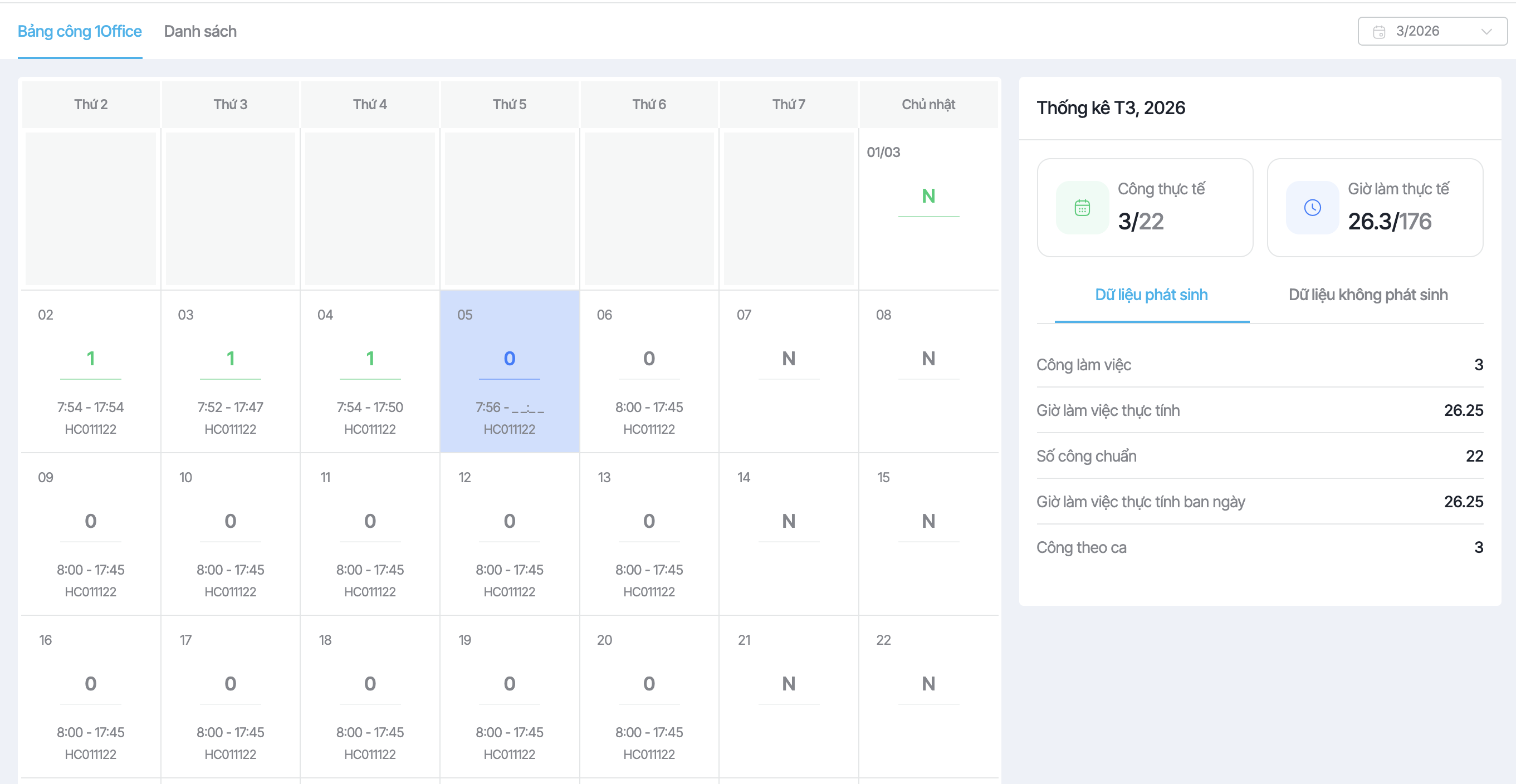
Task: Click day 03 shift time 7:52 - 17:47
Action: [x=230, y=407]
